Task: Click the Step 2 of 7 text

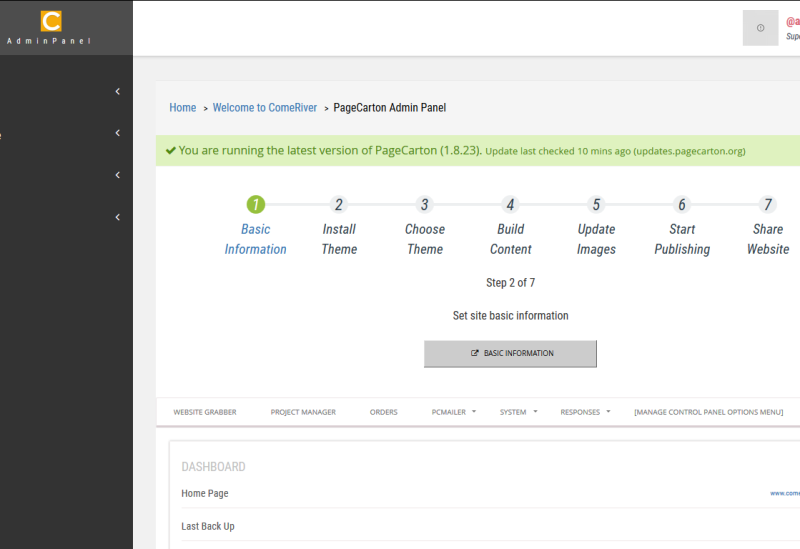Action: pyautogui.click(x=510, y=283)
